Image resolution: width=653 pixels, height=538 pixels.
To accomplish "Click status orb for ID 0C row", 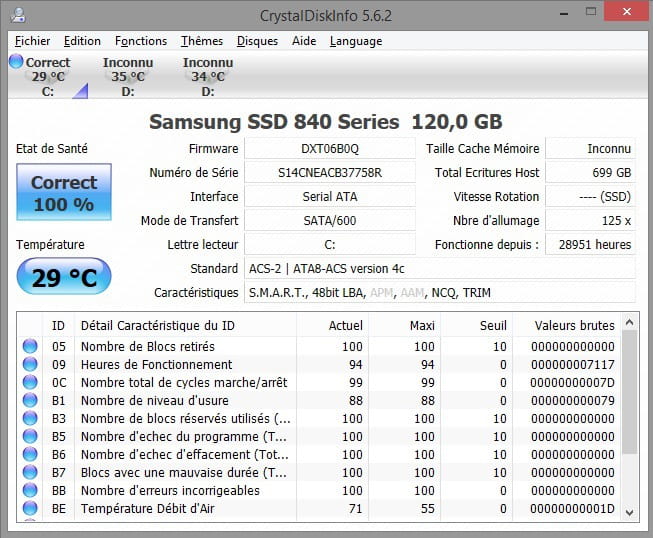I will click(x=30, y=382).
